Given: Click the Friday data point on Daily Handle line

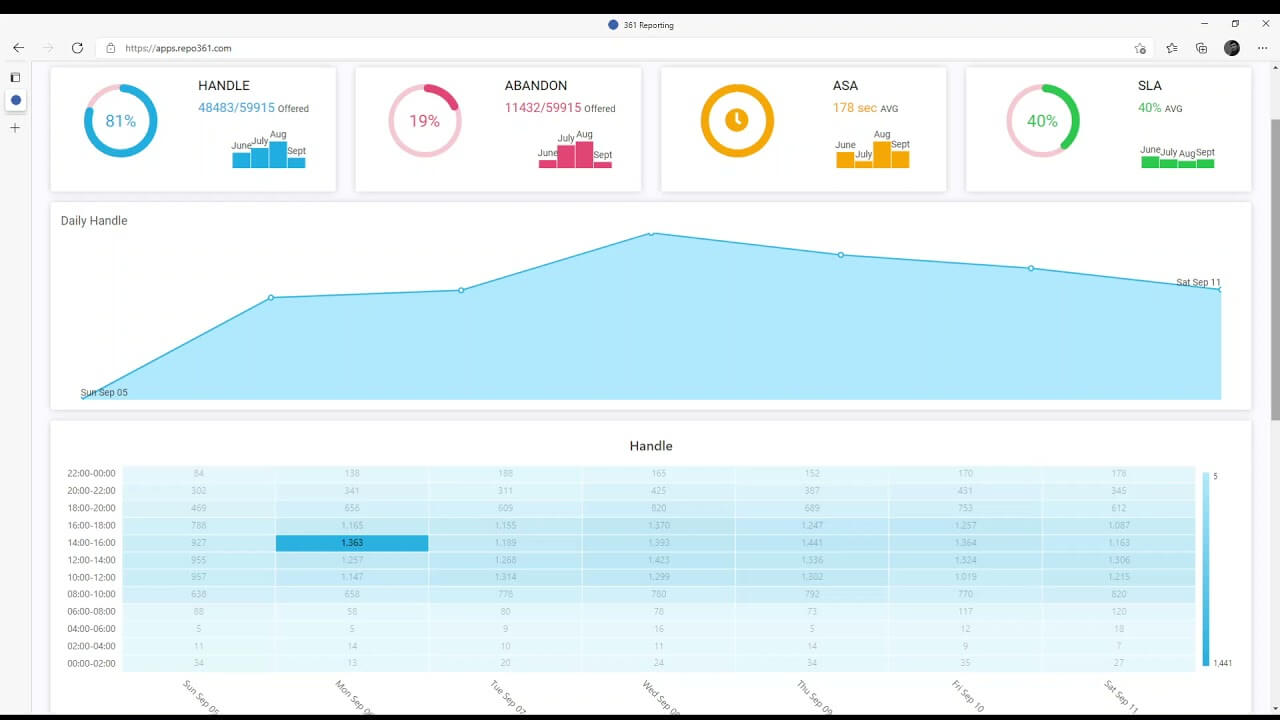Looking at the screenshot, I should point(1031,268).
